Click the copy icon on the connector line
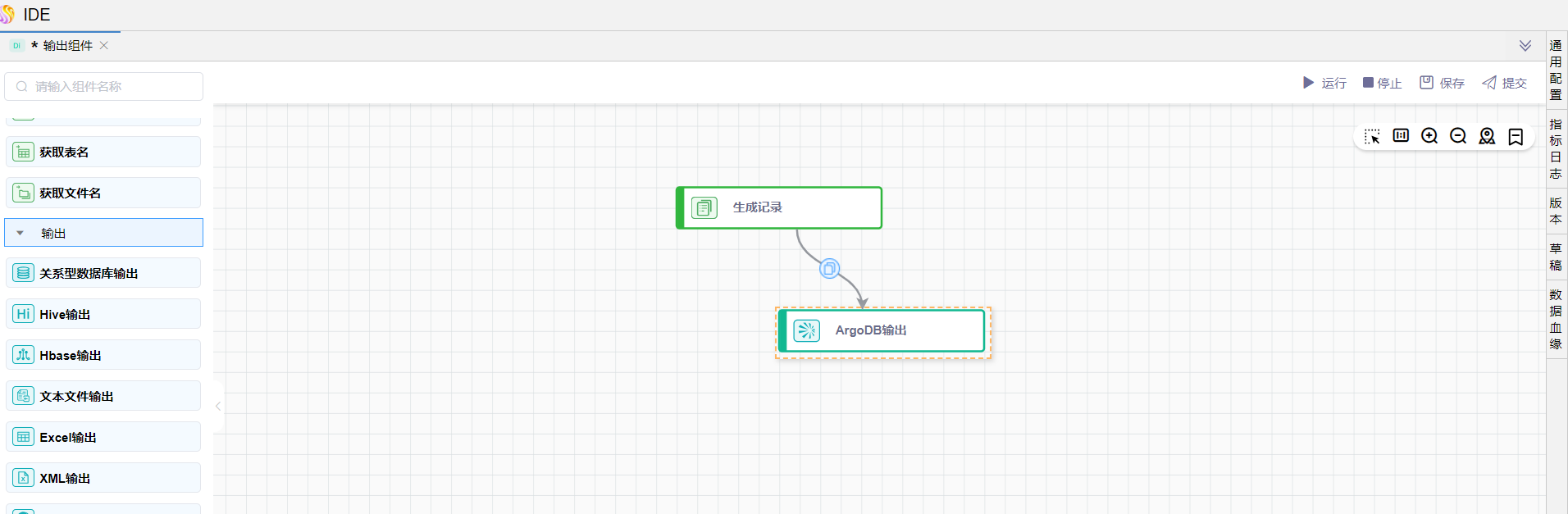 point(829,269)
